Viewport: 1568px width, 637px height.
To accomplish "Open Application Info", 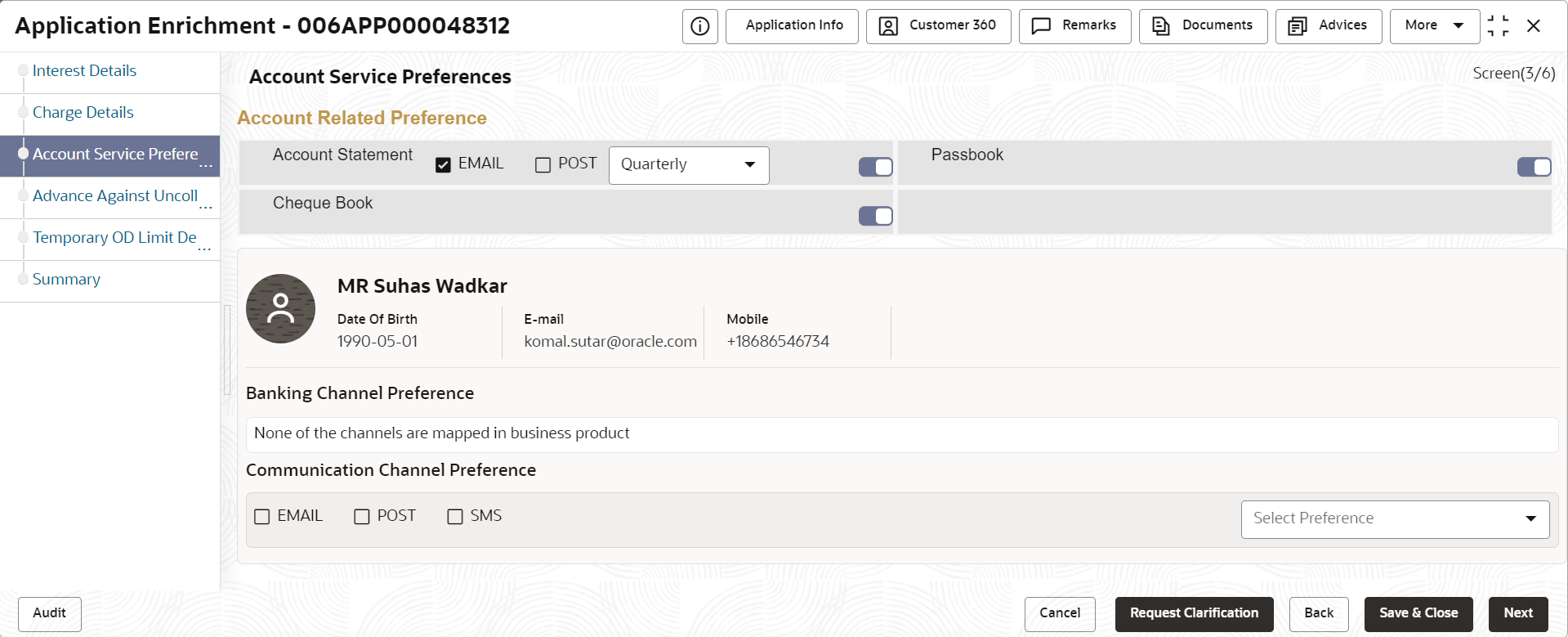I will pos(792,26).
